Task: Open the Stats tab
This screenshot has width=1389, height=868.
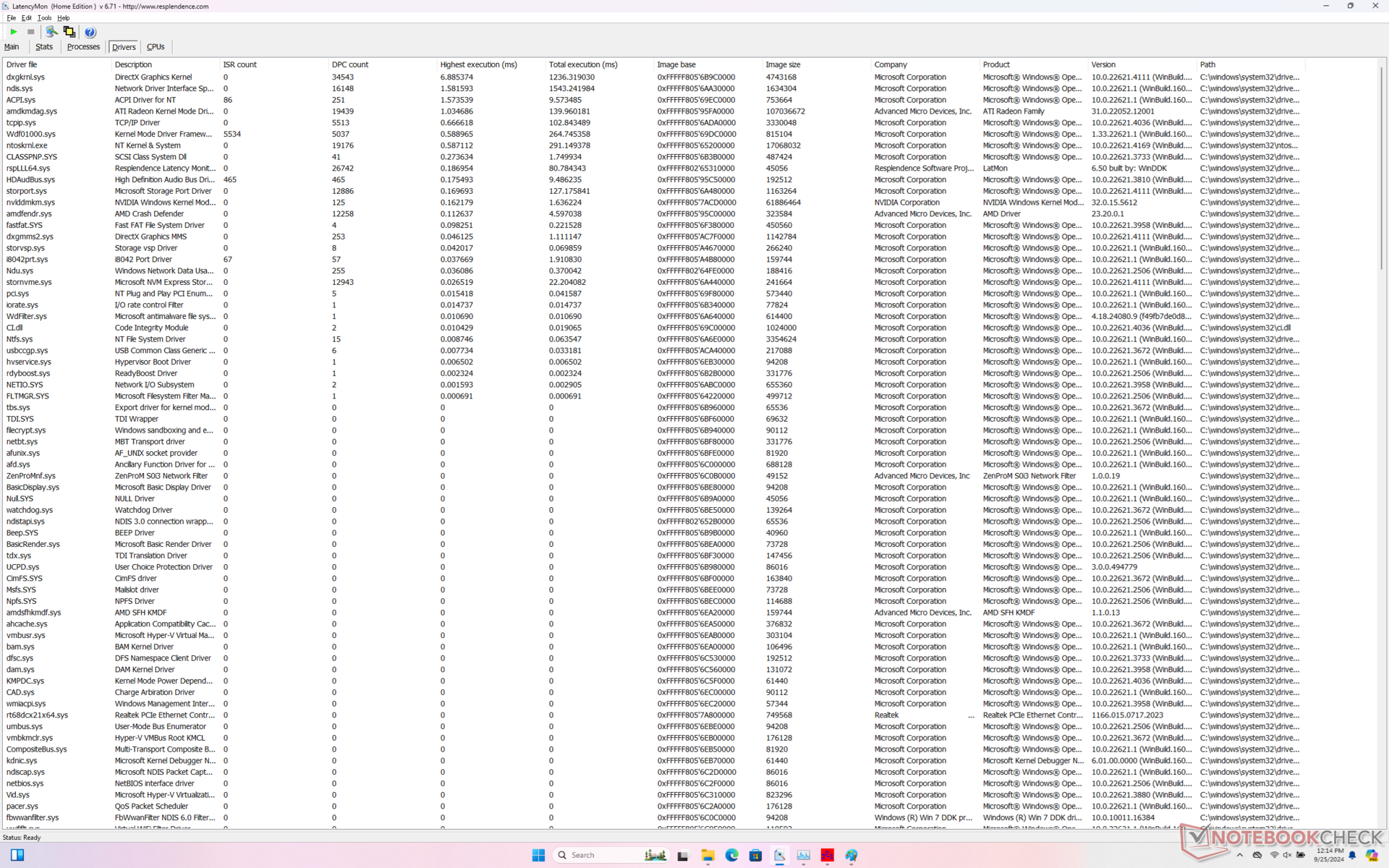Action: (x=44, y=47)
